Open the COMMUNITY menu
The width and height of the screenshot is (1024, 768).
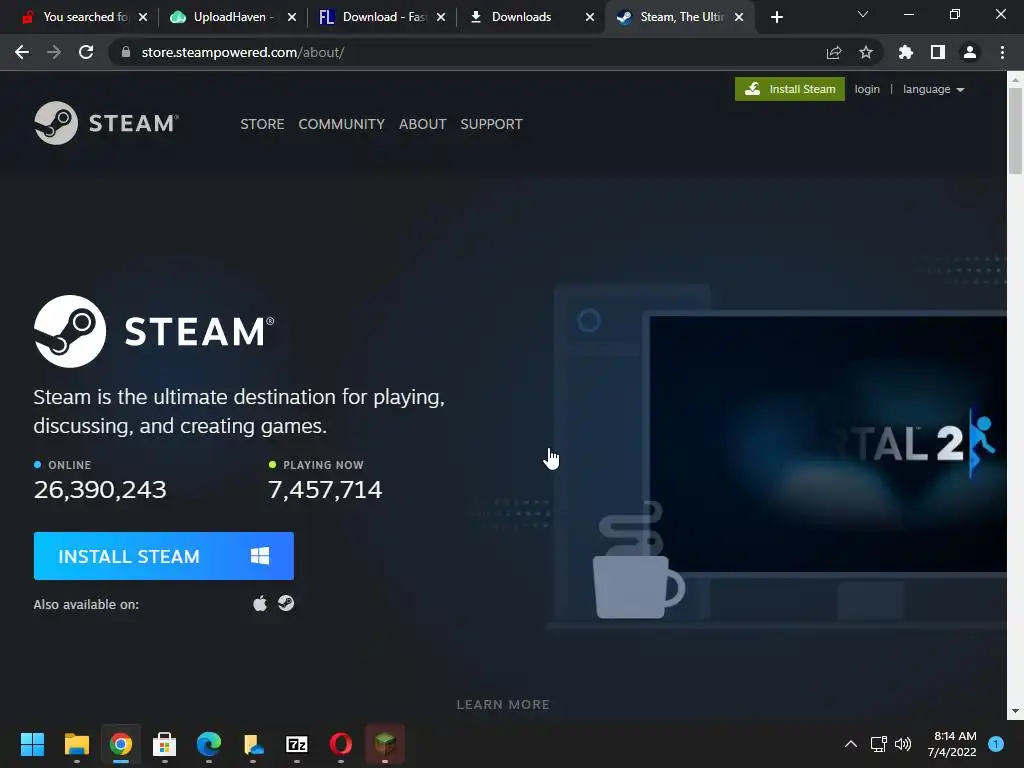click(342, 124)
